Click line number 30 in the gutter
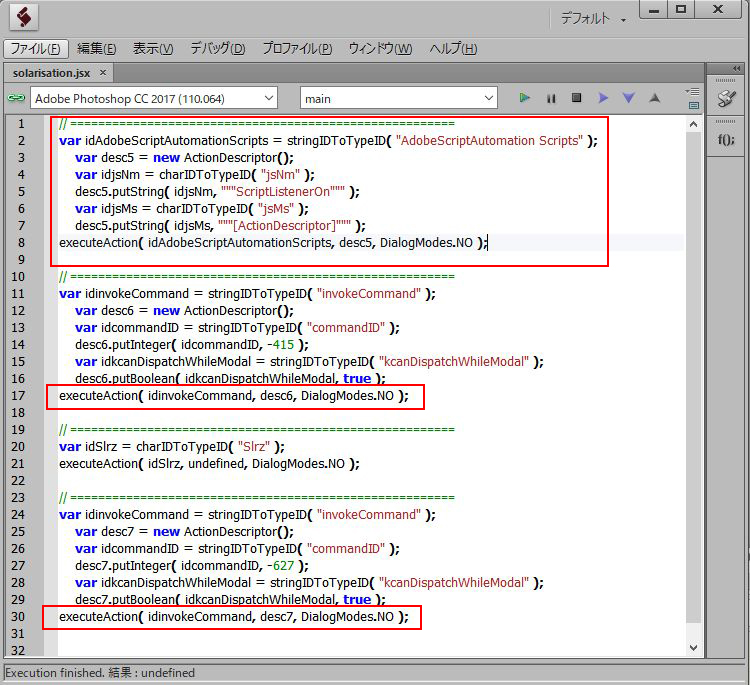The image size is (750, 685). click(18, 617)
